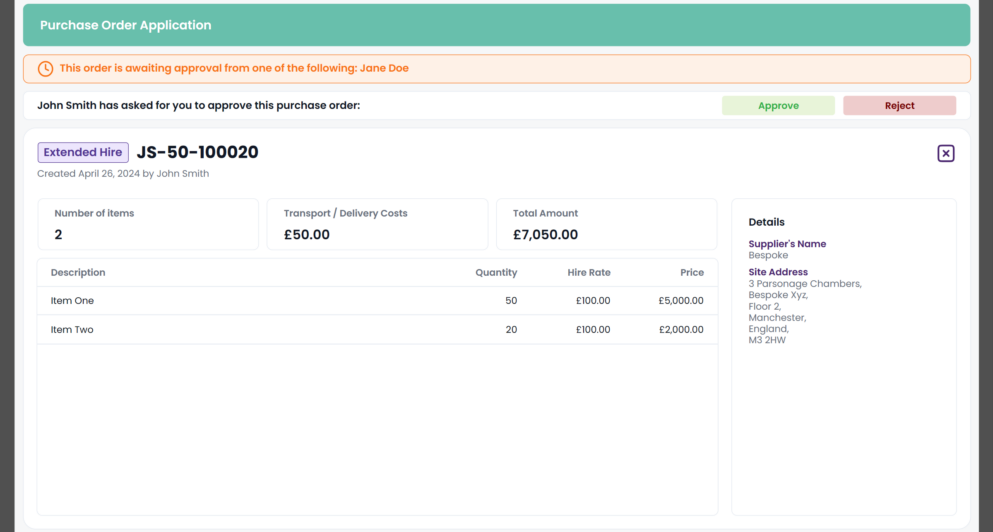Click the Extended Hire badge
This screenshot has width=993, height=532.
coord(83,153)
